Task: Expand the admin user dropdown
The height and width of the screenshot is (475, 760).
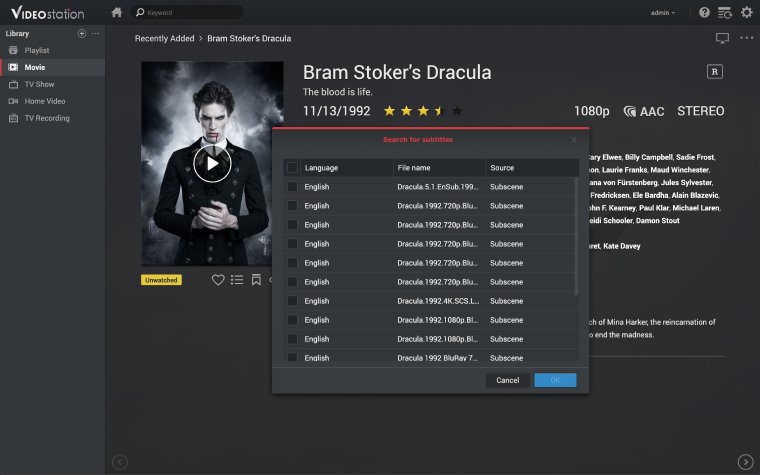Action: tap(663, 13)
